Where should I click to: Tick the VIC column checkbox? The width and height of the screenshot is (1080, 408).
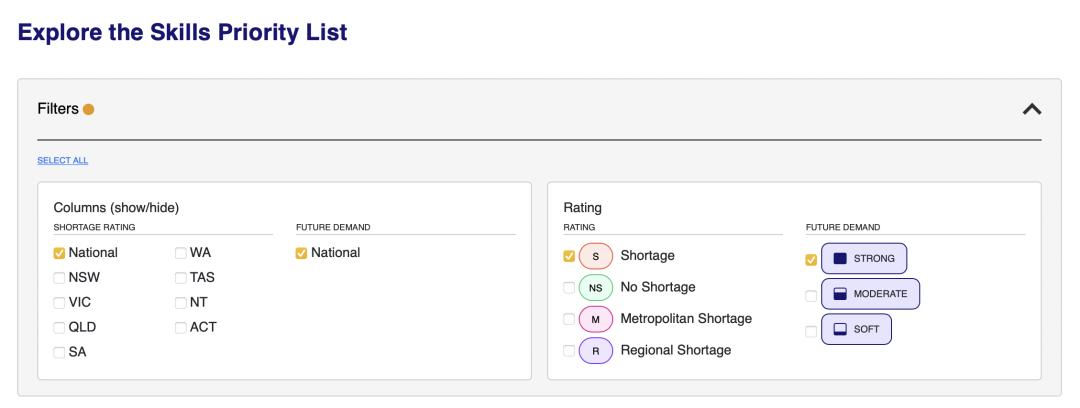pyautogui.click(x=60, y=302)
